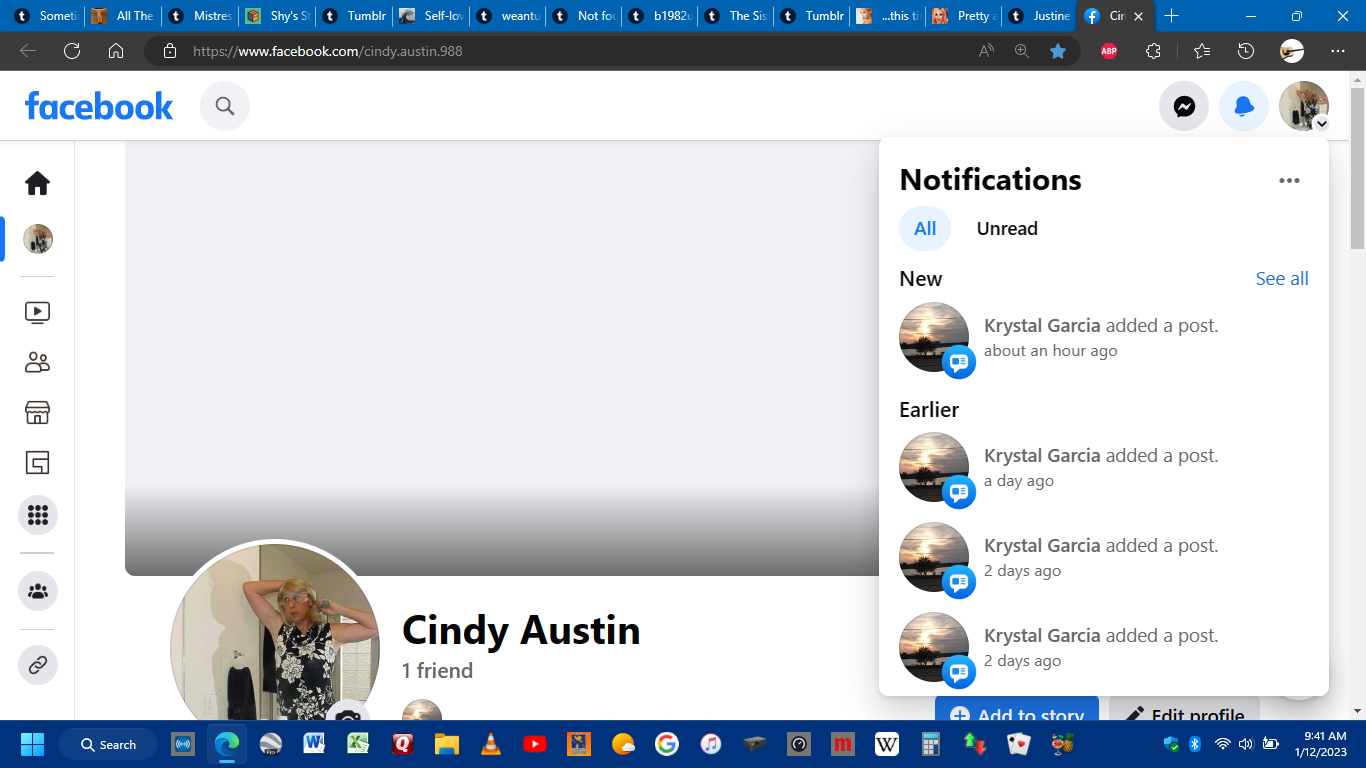The width and height of the screenshot is (1366, 768).
Task: Open notifications options three-dot menu
Action: (1289, 180)
